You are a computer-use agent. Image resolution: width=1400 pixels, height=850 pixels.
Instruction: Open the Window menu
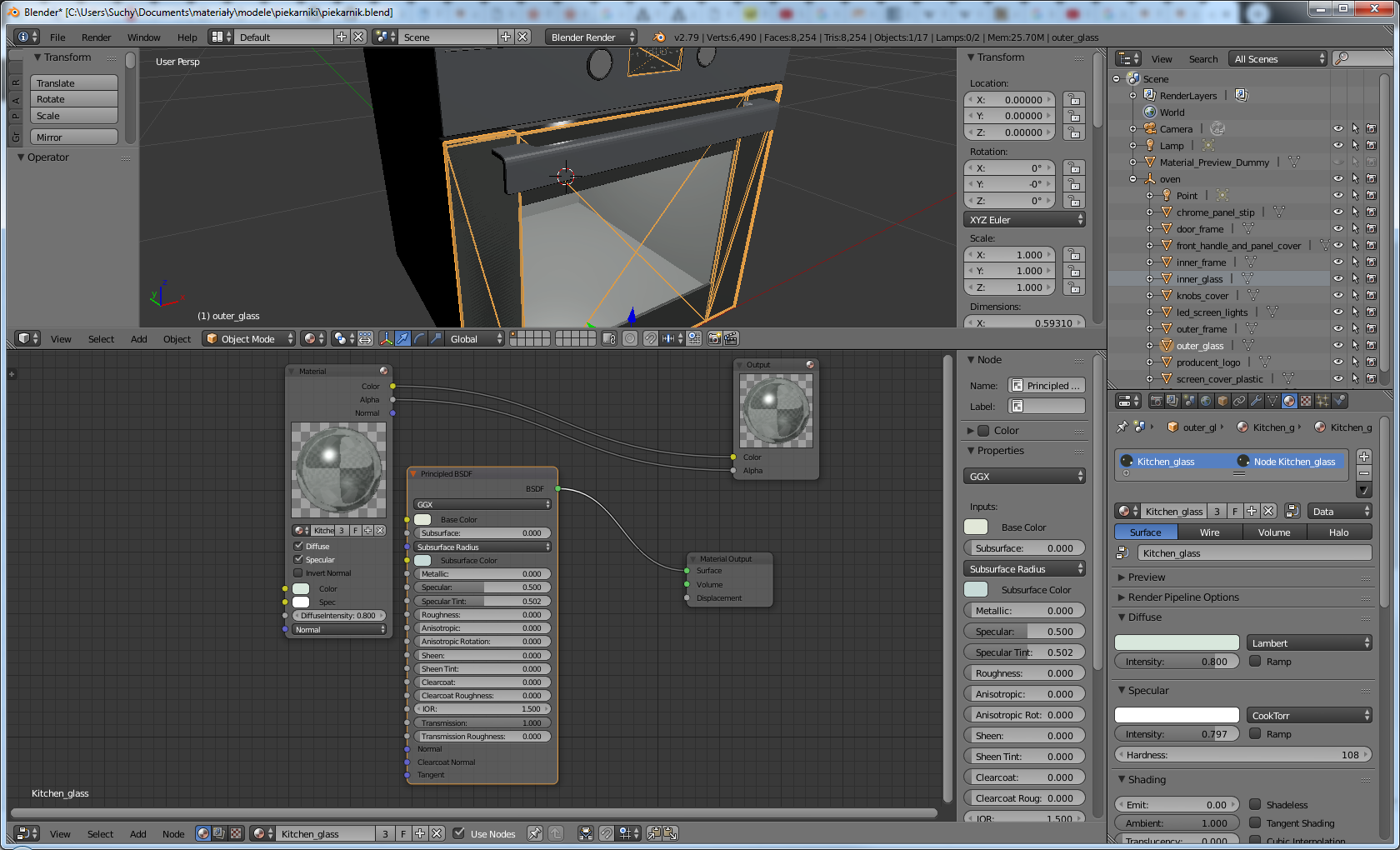tap(144, 37)
